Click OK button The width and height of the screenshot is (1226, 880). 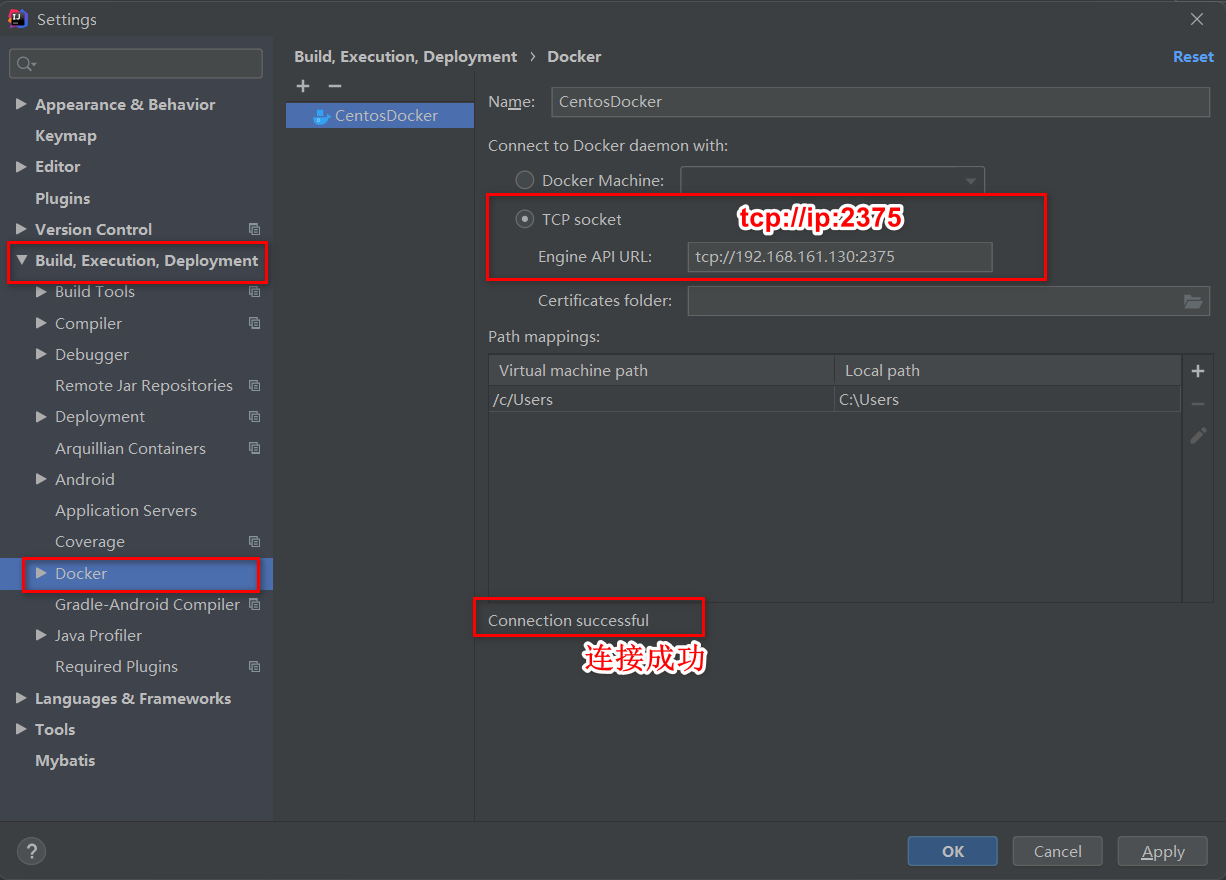tap(953, 851)
